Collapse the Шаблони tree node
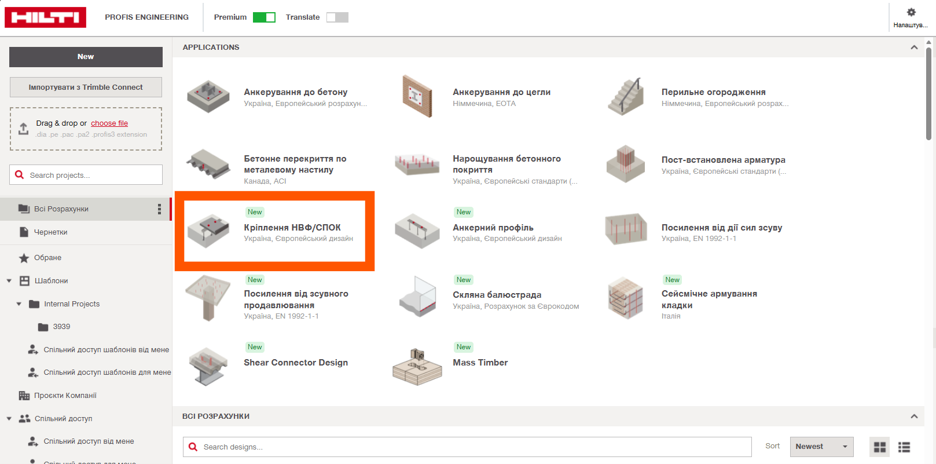The height and width of the screenshot is (464, 936). (x=10, y=281)
